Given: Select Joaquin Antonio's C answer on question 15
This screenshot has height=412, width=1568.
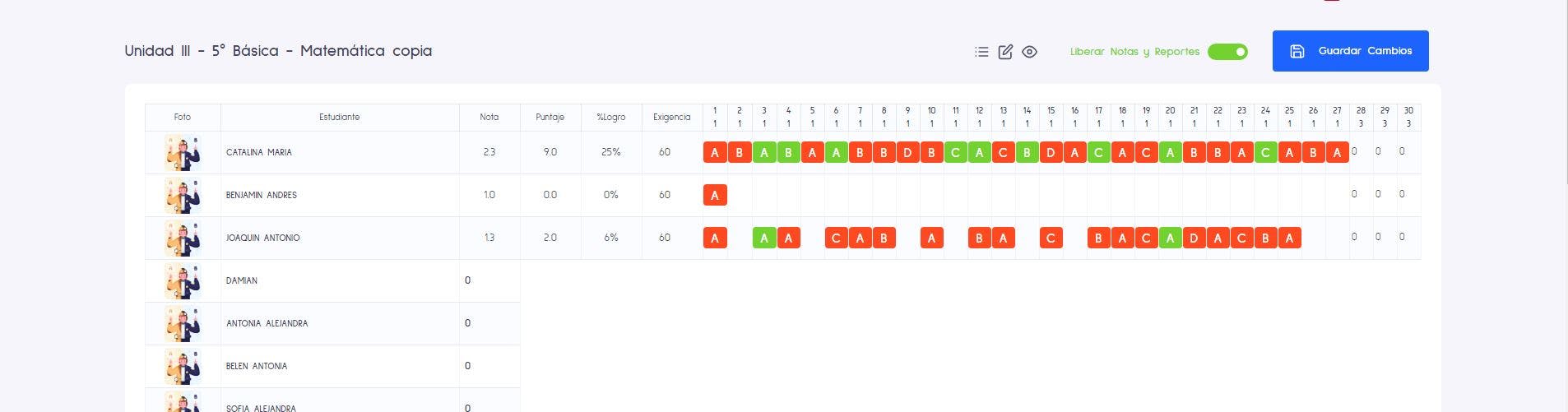Looking at the screenshot, I should [x=1051, y=238].
